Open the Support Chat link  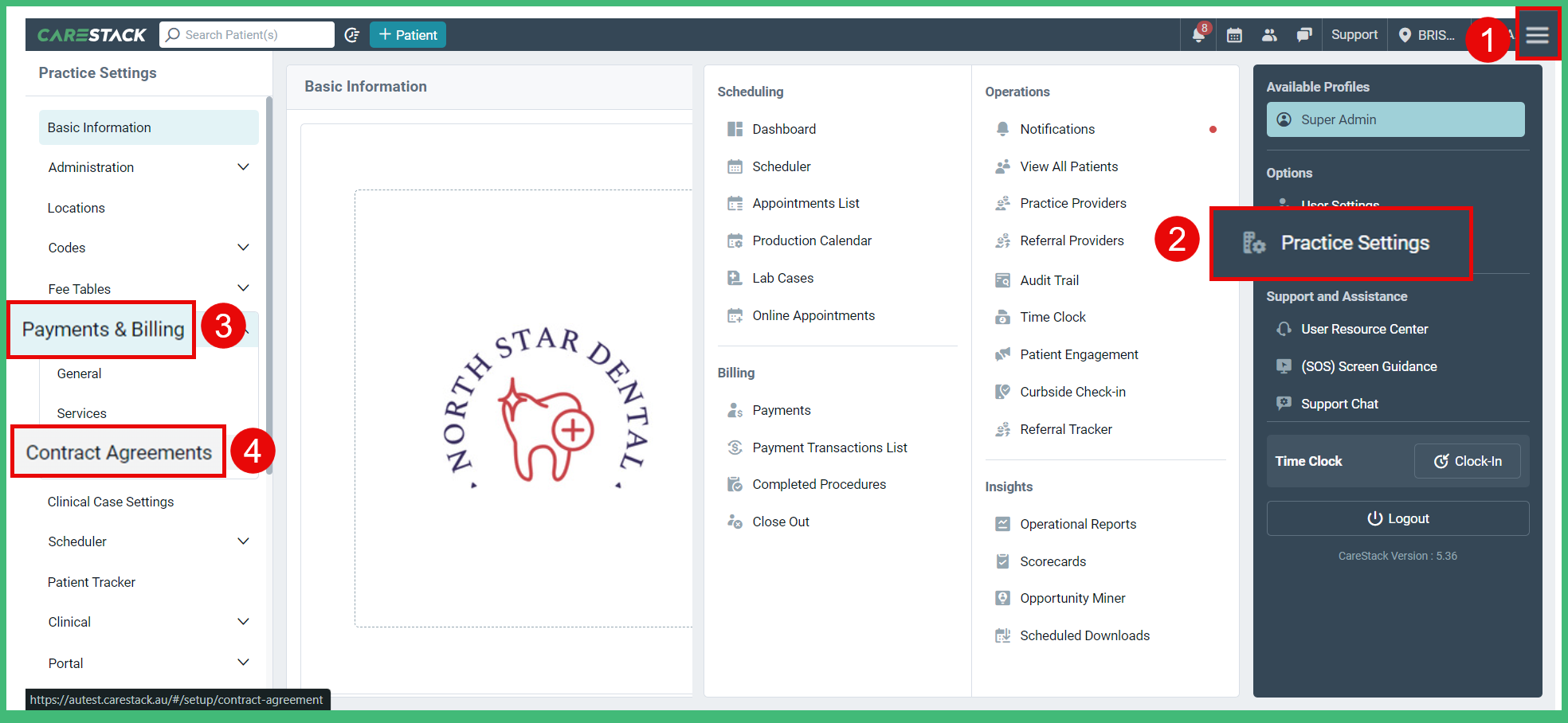[1337, 404]
